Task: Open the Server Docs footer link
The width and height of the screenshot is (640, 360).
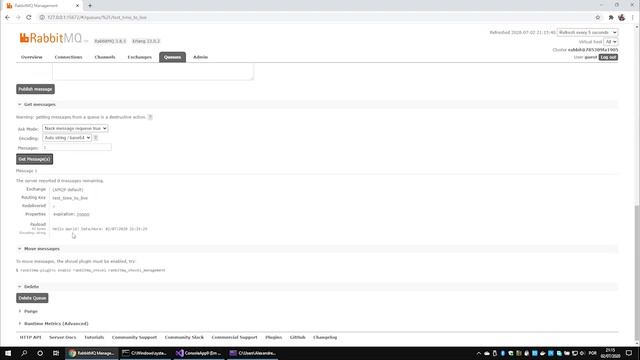Action: pyautogui.click(x=62, y=338)
